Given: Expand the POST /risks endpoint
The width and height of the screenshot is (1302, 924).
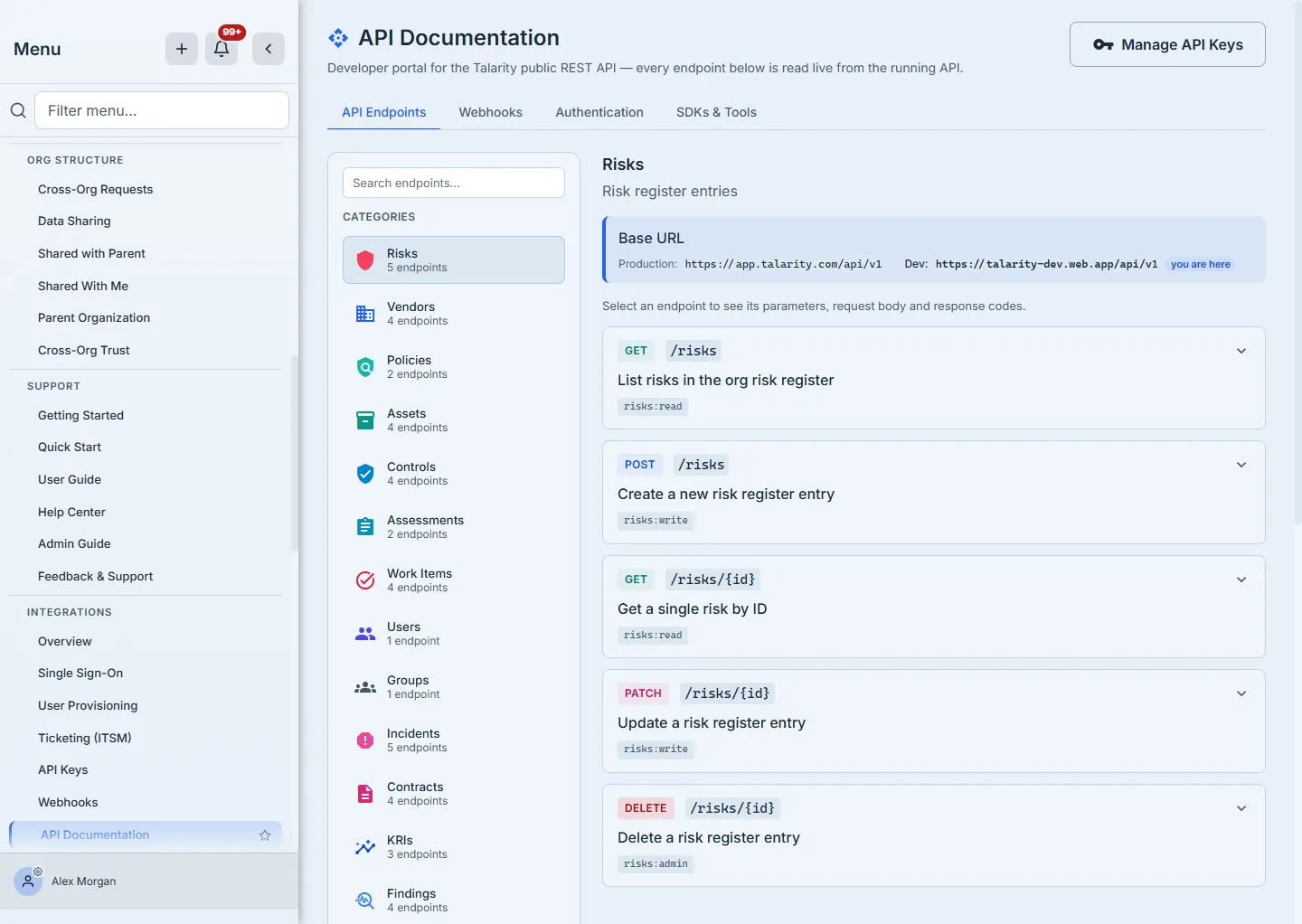Looking at the screenshot, I should coord(1241,465).
